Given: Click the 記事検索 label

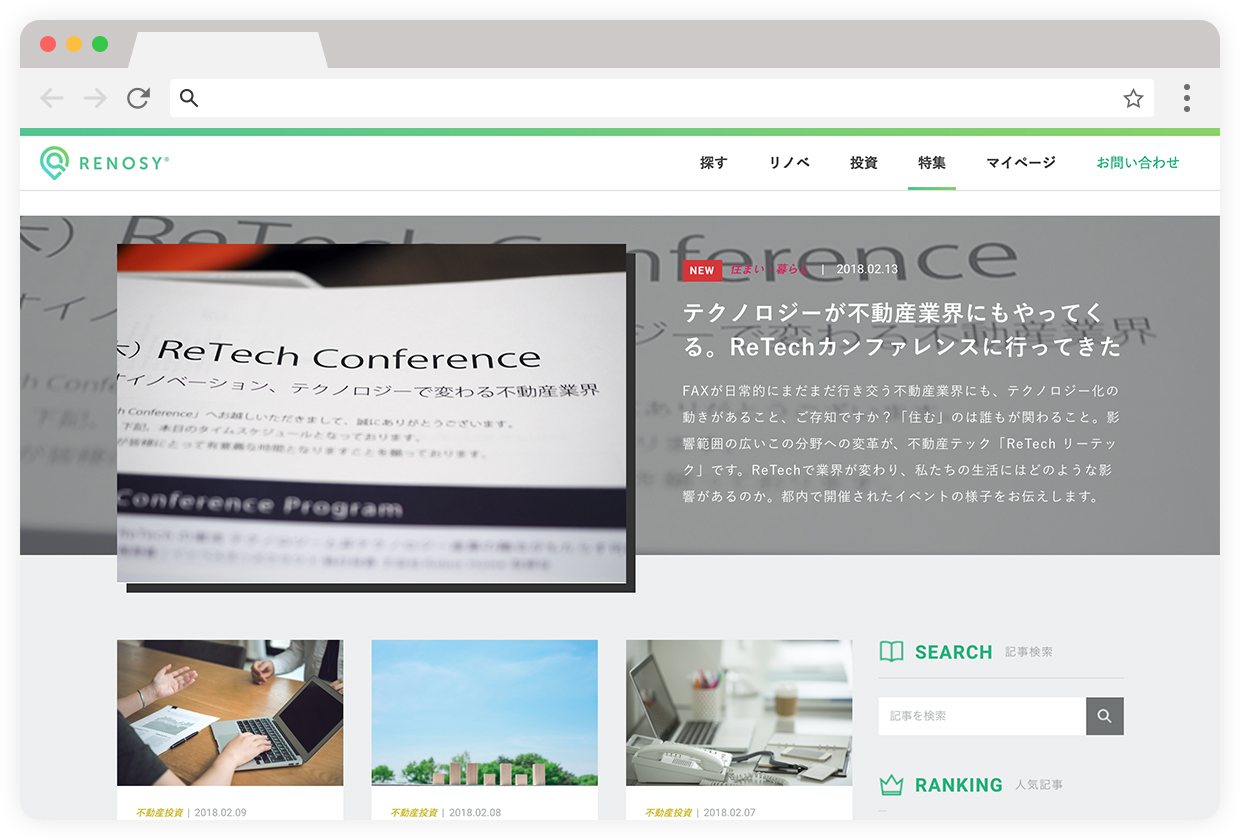Looking at the screenshot, I should coord(1029,653).
